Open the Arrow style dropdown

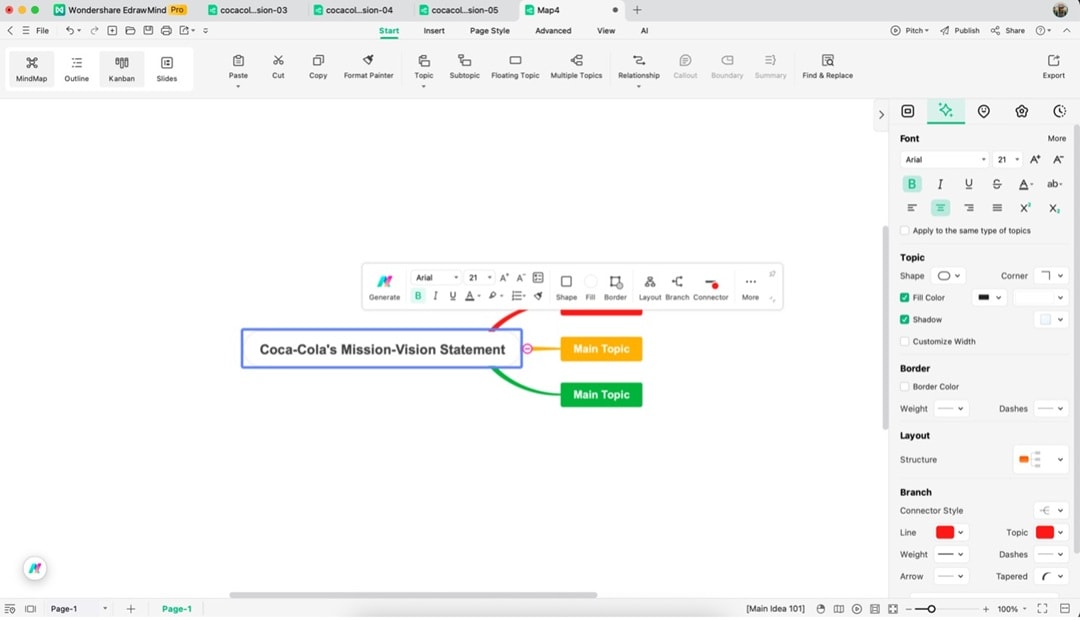click(950, 576)
